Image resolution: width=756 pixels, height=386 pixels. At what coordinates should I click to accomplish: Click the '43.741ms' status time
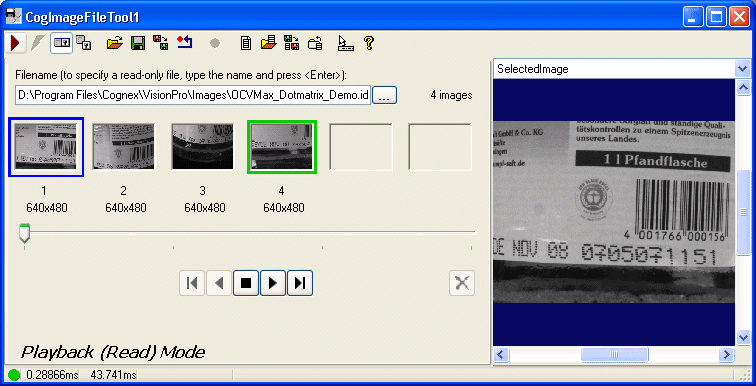click(x=114, y=374)
